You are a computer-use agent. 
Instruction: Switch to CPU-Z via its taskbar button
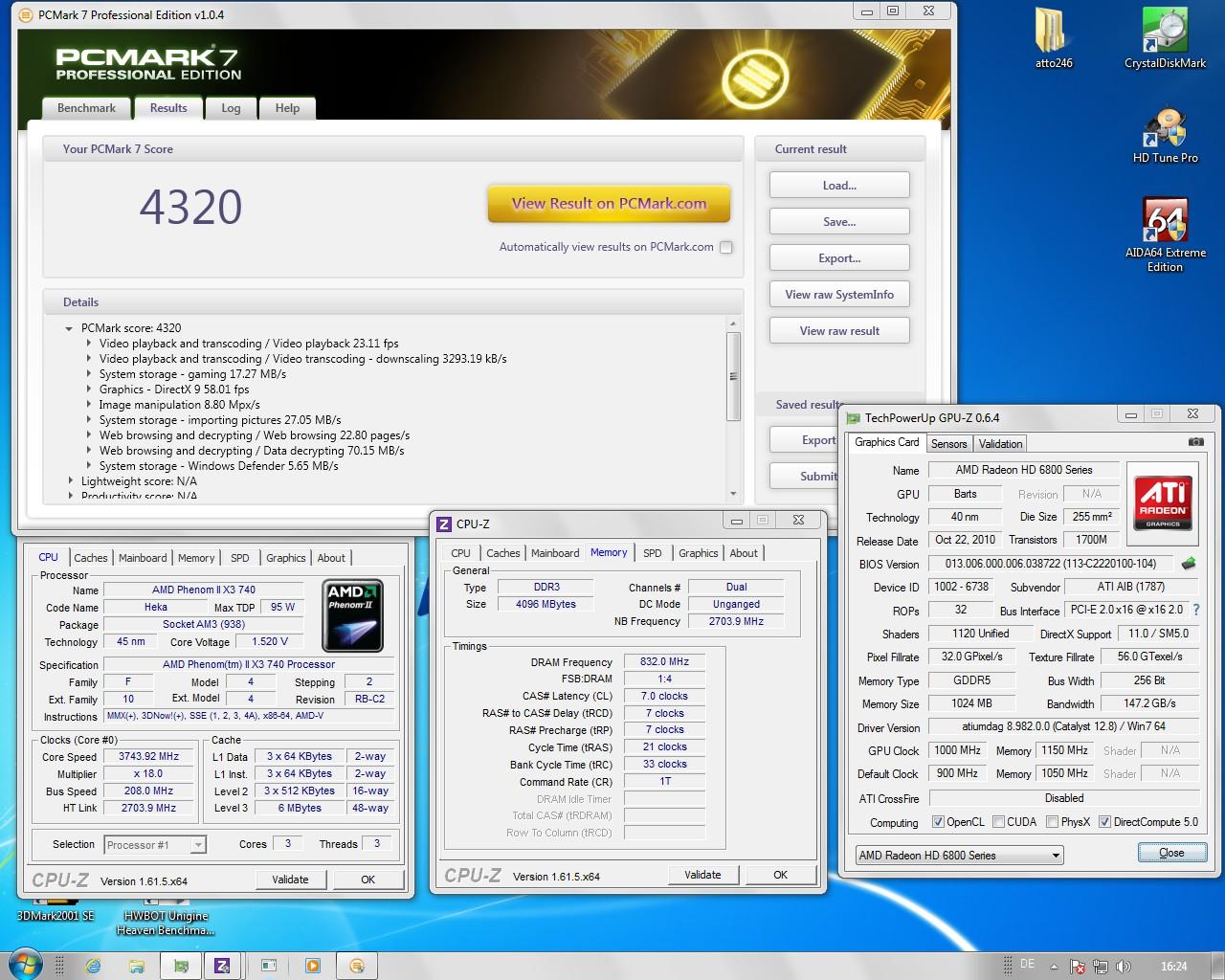[x=222, y=966]
